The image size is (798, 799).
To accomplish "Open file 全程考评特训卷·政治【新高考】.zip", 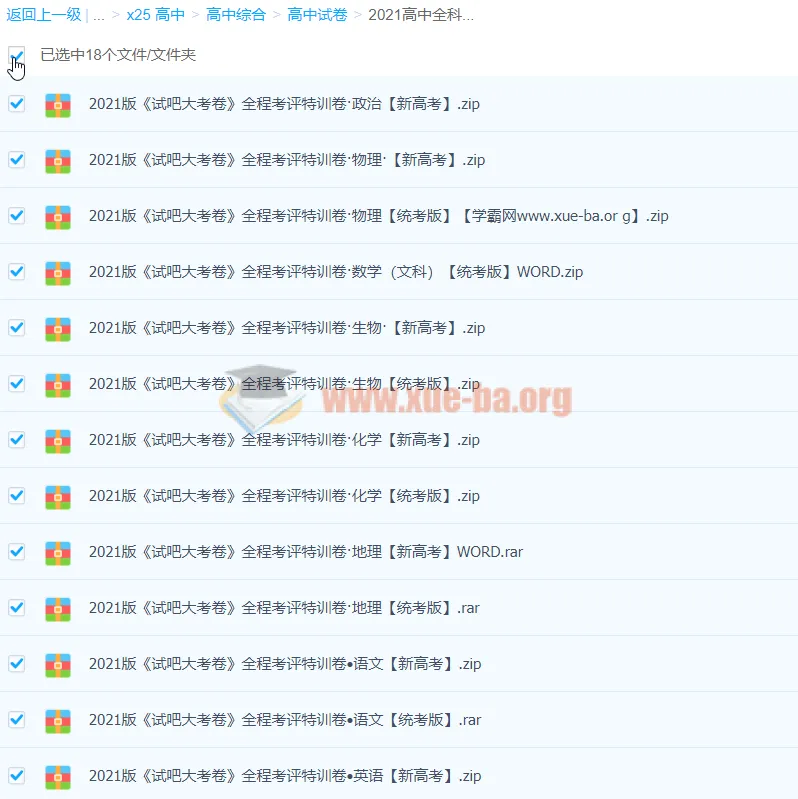I will pyautogui.click(x=284, y=104).
